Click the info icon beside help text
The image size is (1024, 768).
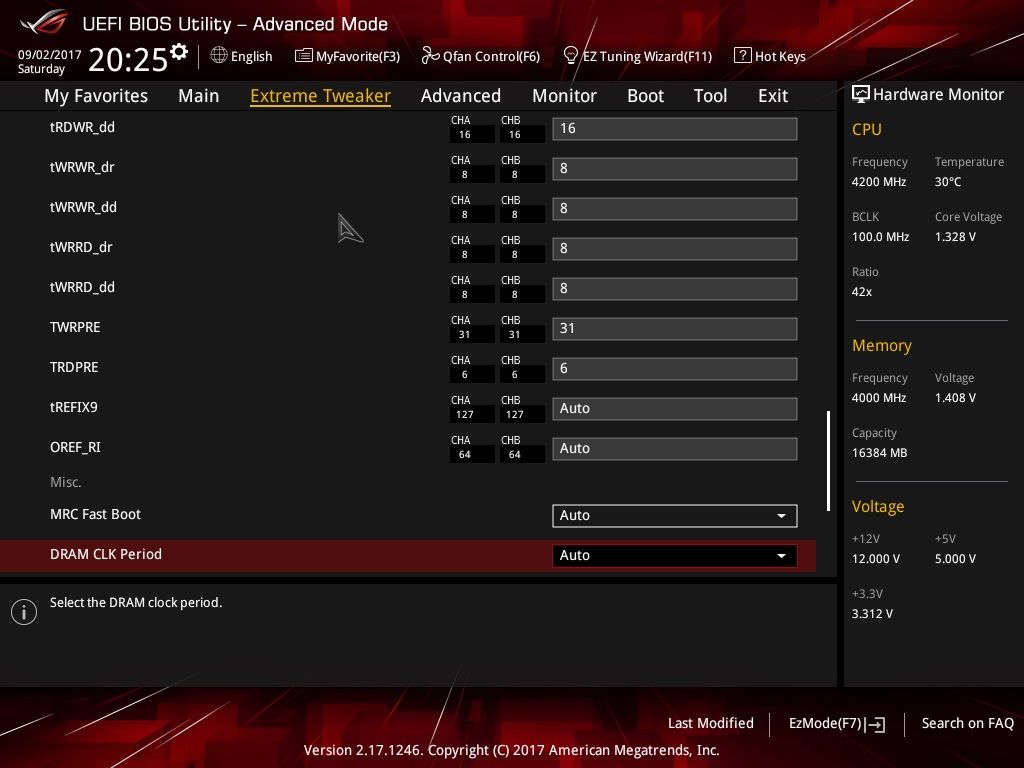(24, 612)
